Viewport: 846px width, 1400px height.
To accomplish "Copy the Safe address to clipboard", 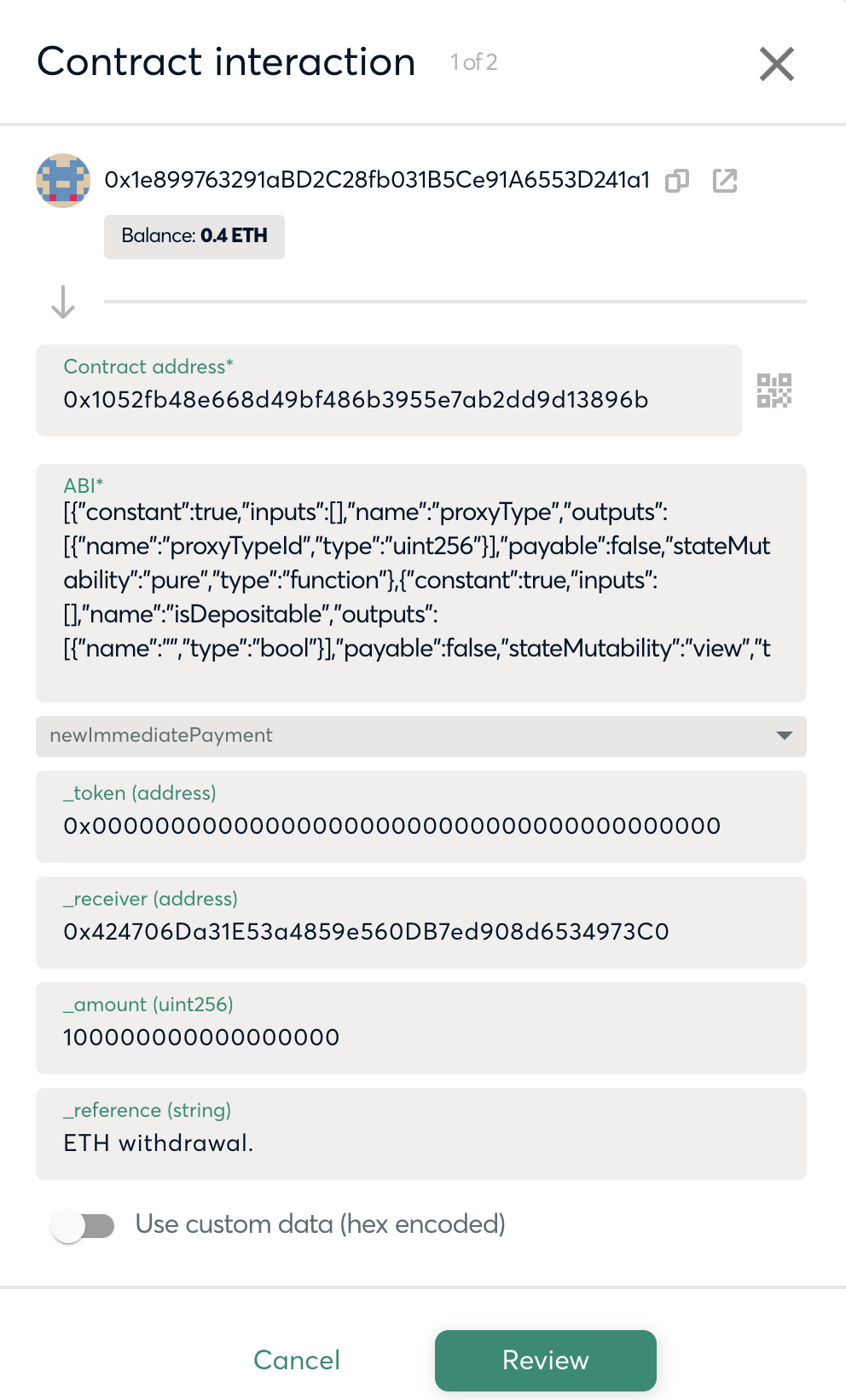I will [x=677, y=181].
